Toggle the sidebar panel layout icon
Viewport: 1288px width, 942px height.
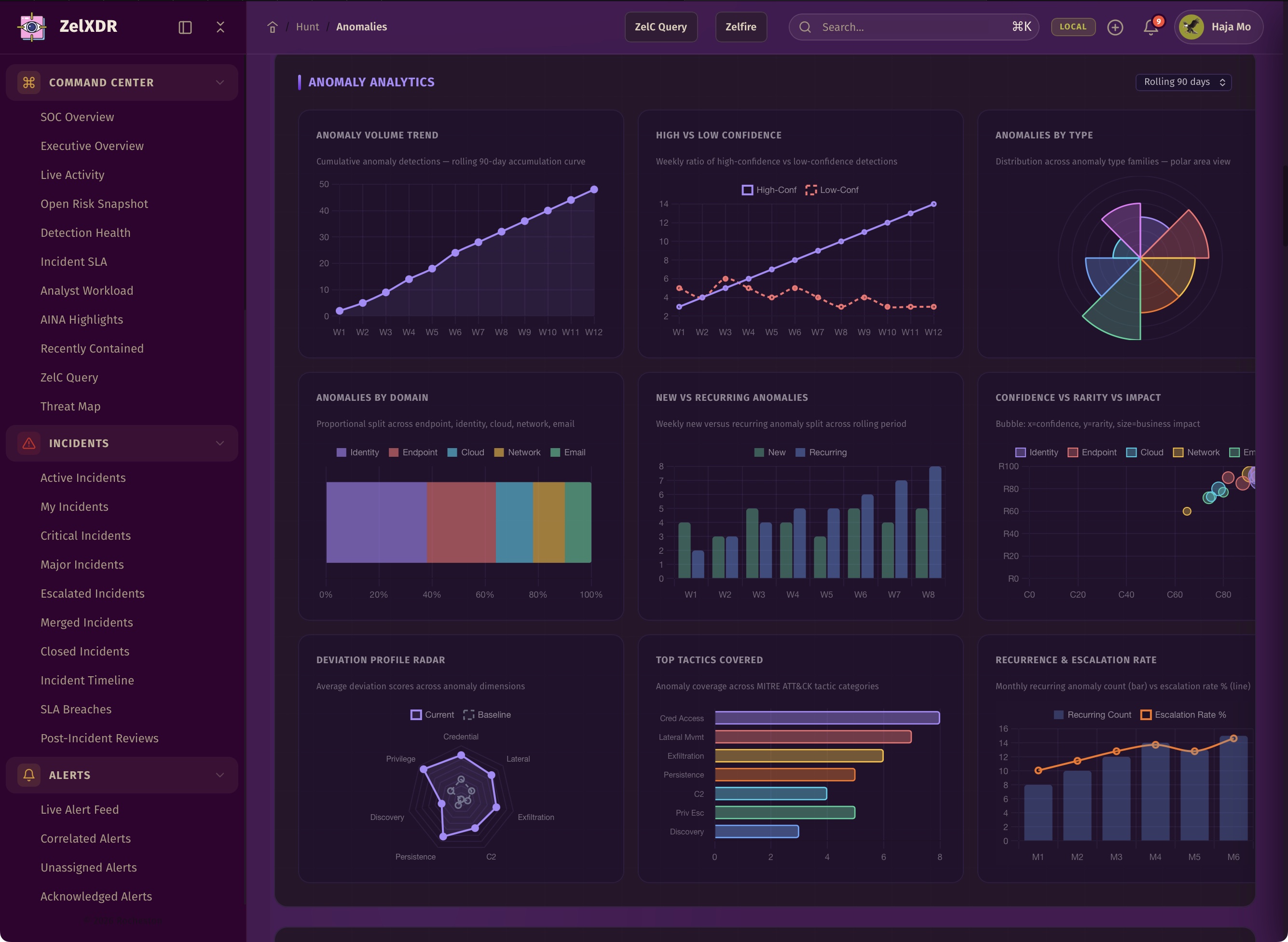[x=185, y=27]
